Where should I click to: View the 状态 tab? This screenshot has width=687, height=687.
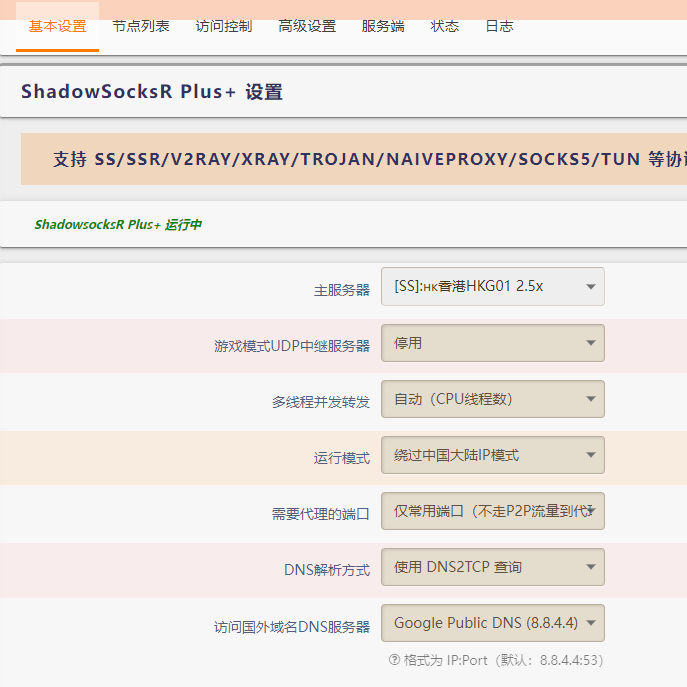445,27
